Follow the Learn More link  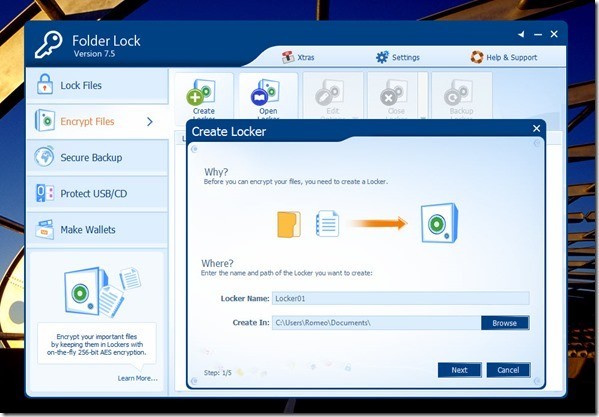[138, 378]
